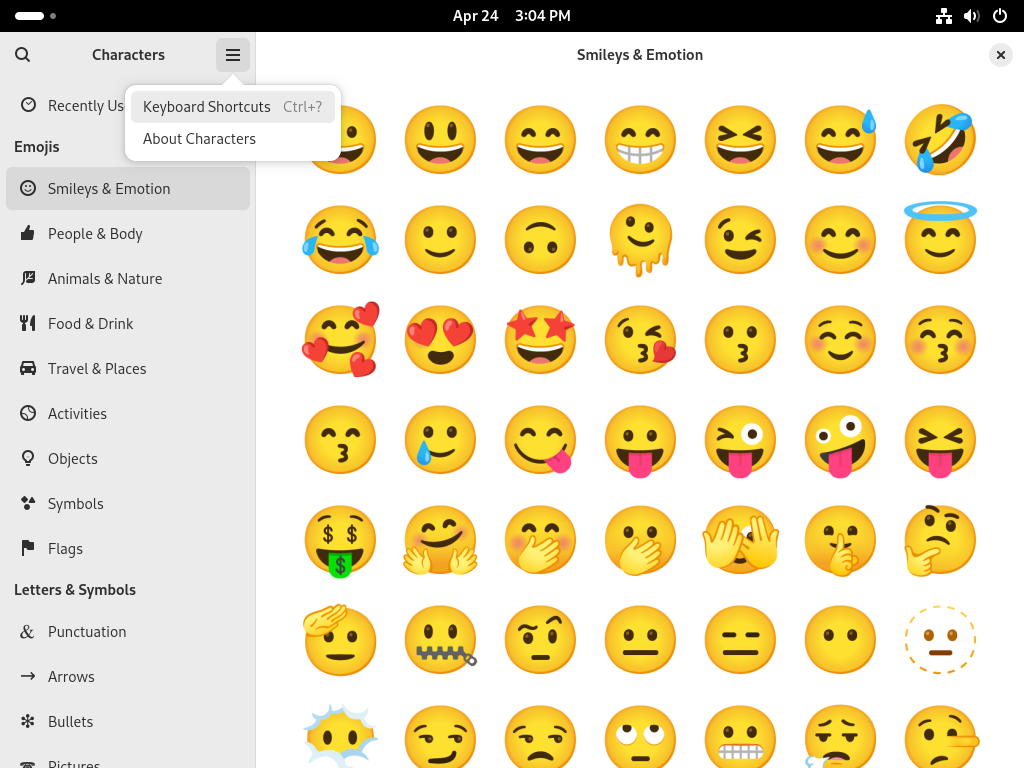Choose the zipper-mouth face emoji

(440, 639)
